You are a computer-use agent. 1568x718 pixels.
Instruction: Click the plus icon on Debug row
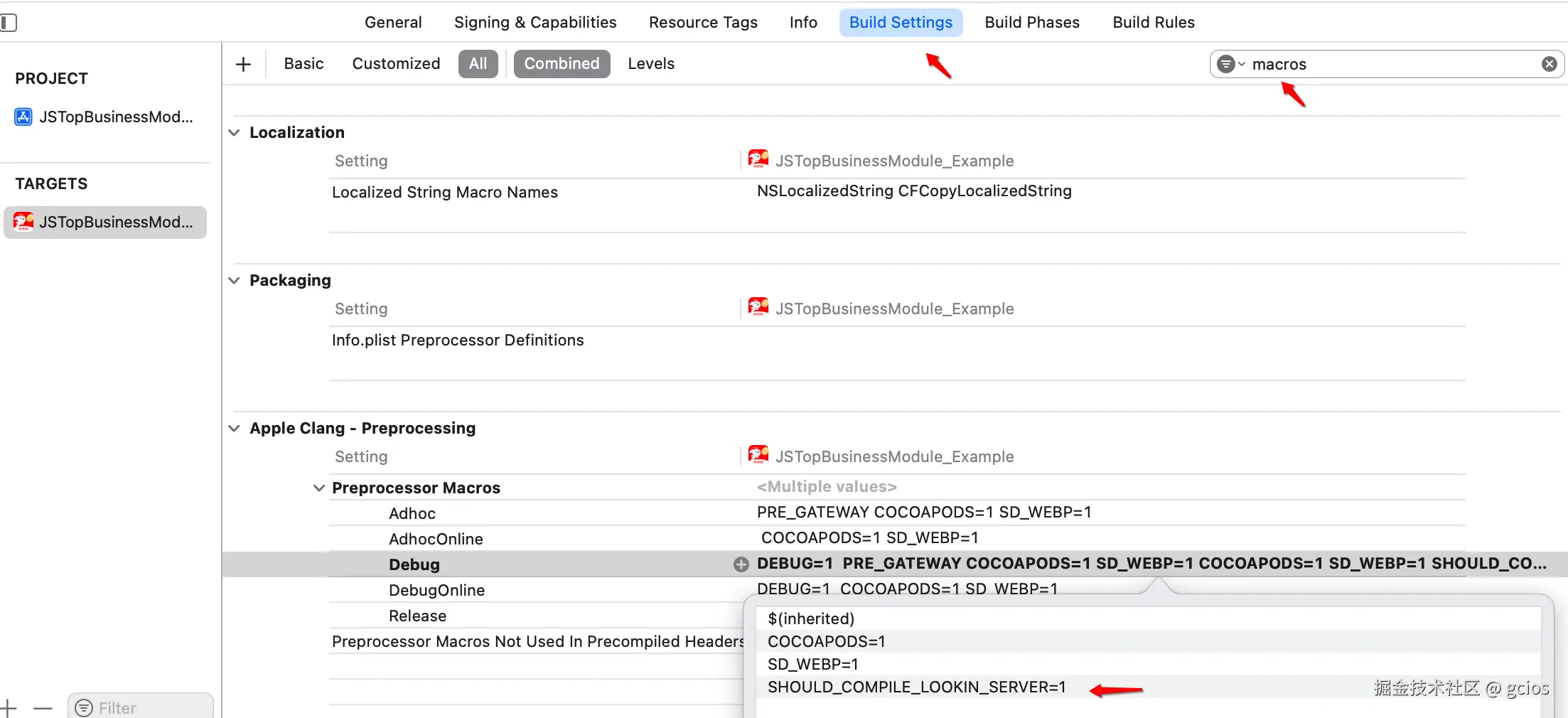point(741,564)
